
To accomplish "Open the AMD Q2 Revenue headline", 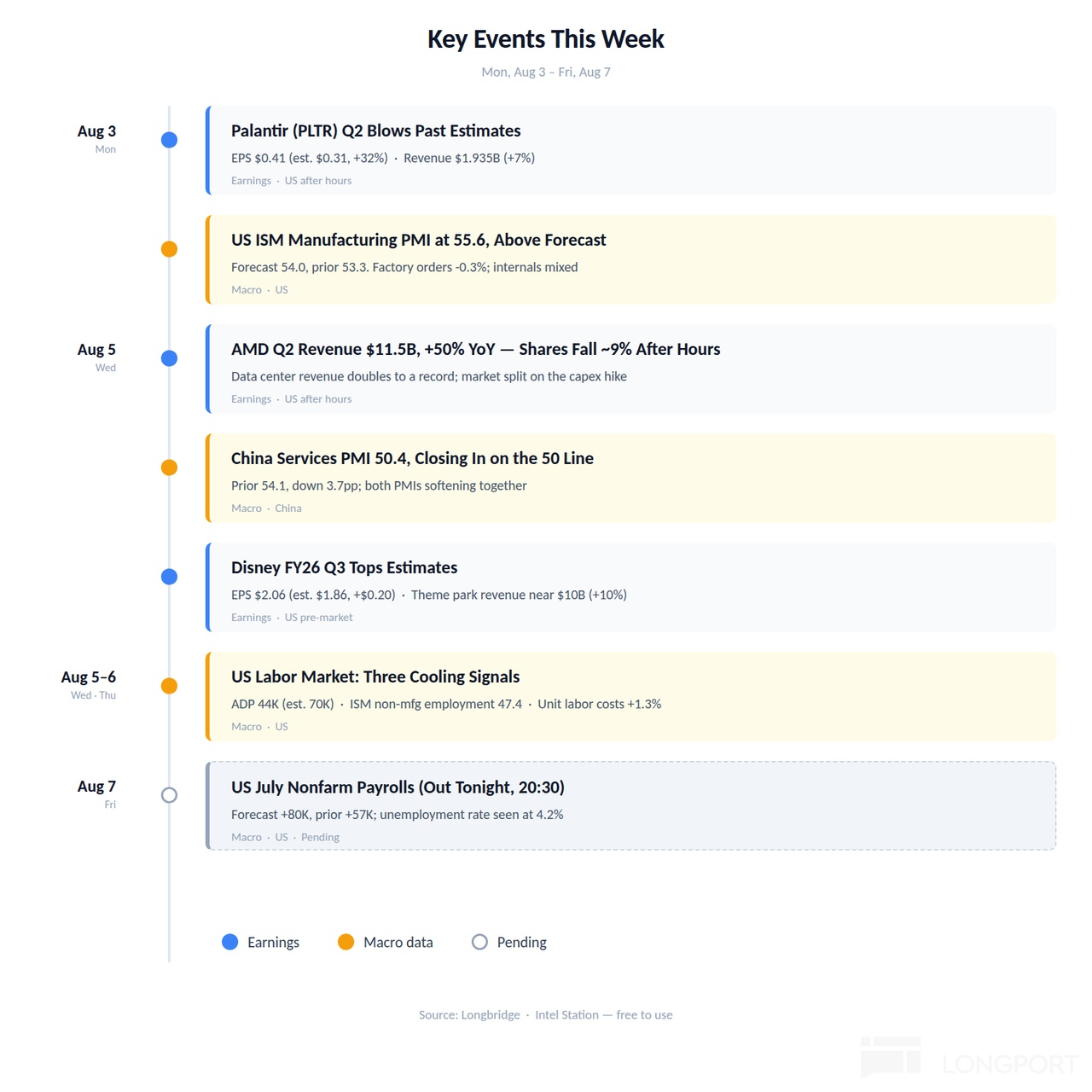I will point(475,349).
